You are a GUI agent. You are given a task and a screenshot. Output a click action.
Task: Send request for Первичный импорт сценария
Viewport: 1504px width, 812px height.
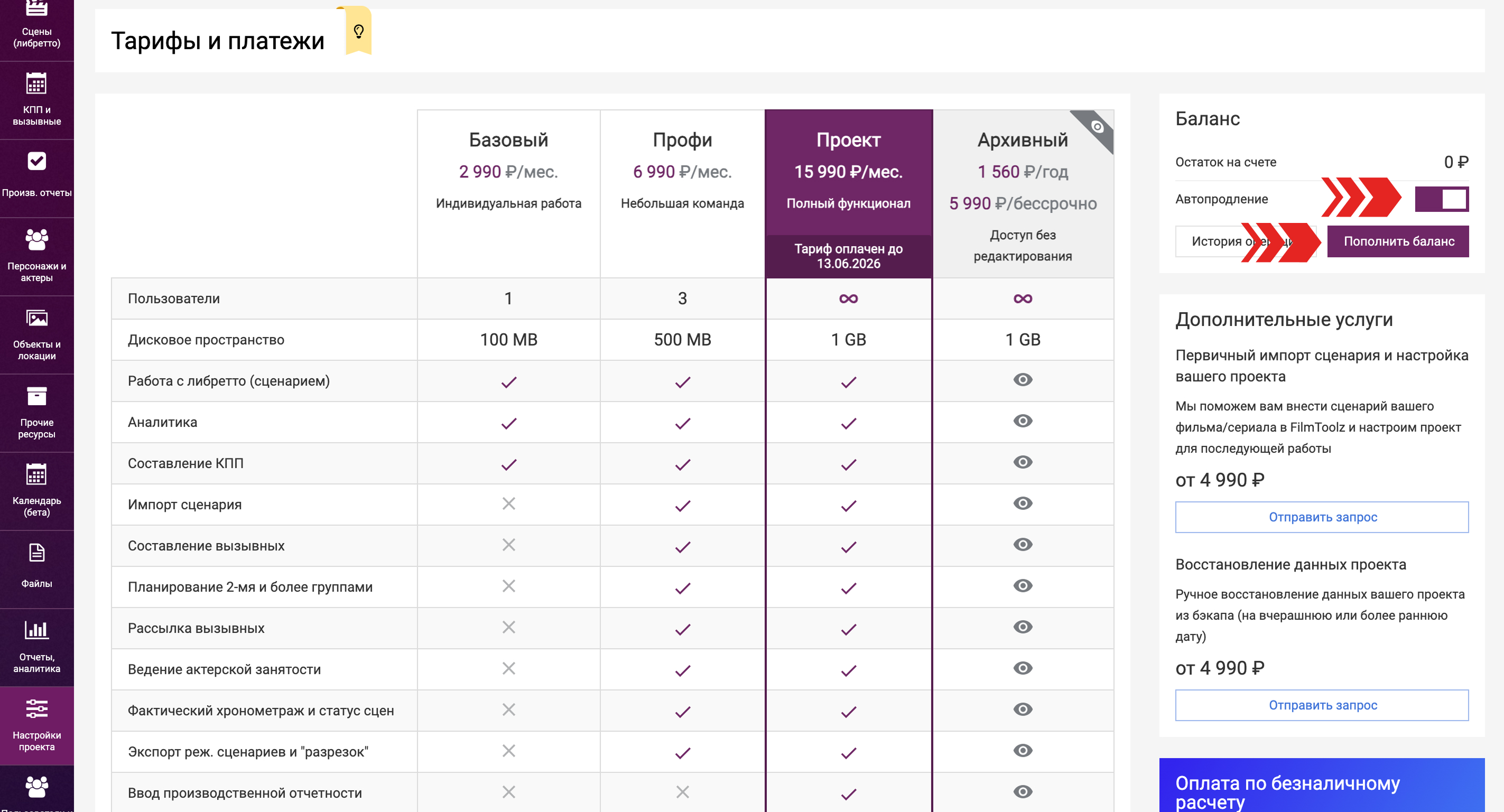click(x=1322, y=517)
